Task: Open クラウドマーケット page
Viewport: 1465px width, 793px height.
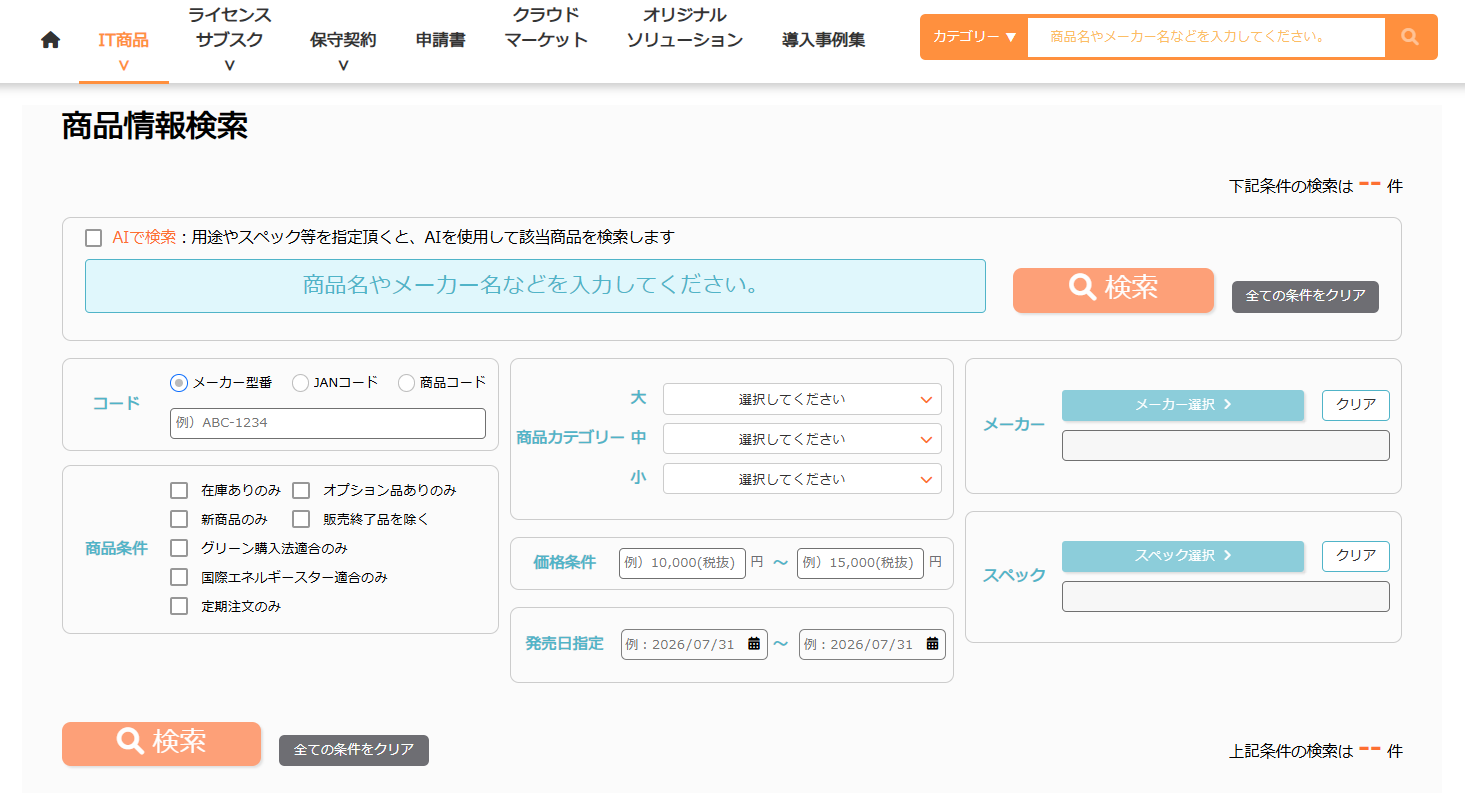Action: [546, 28]
